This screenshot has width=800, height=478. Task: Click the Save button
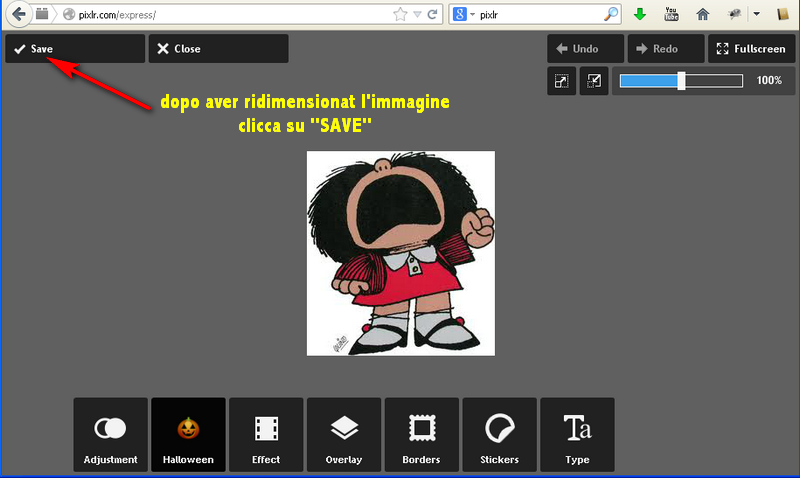point(75,49)
